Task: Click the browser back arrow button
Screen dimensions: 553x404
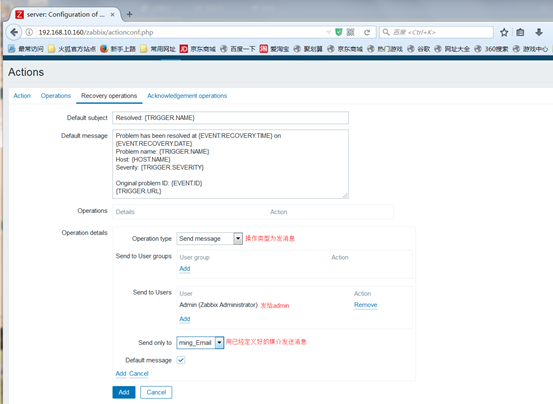Action: pyautogui.click(x=14, y=32)
